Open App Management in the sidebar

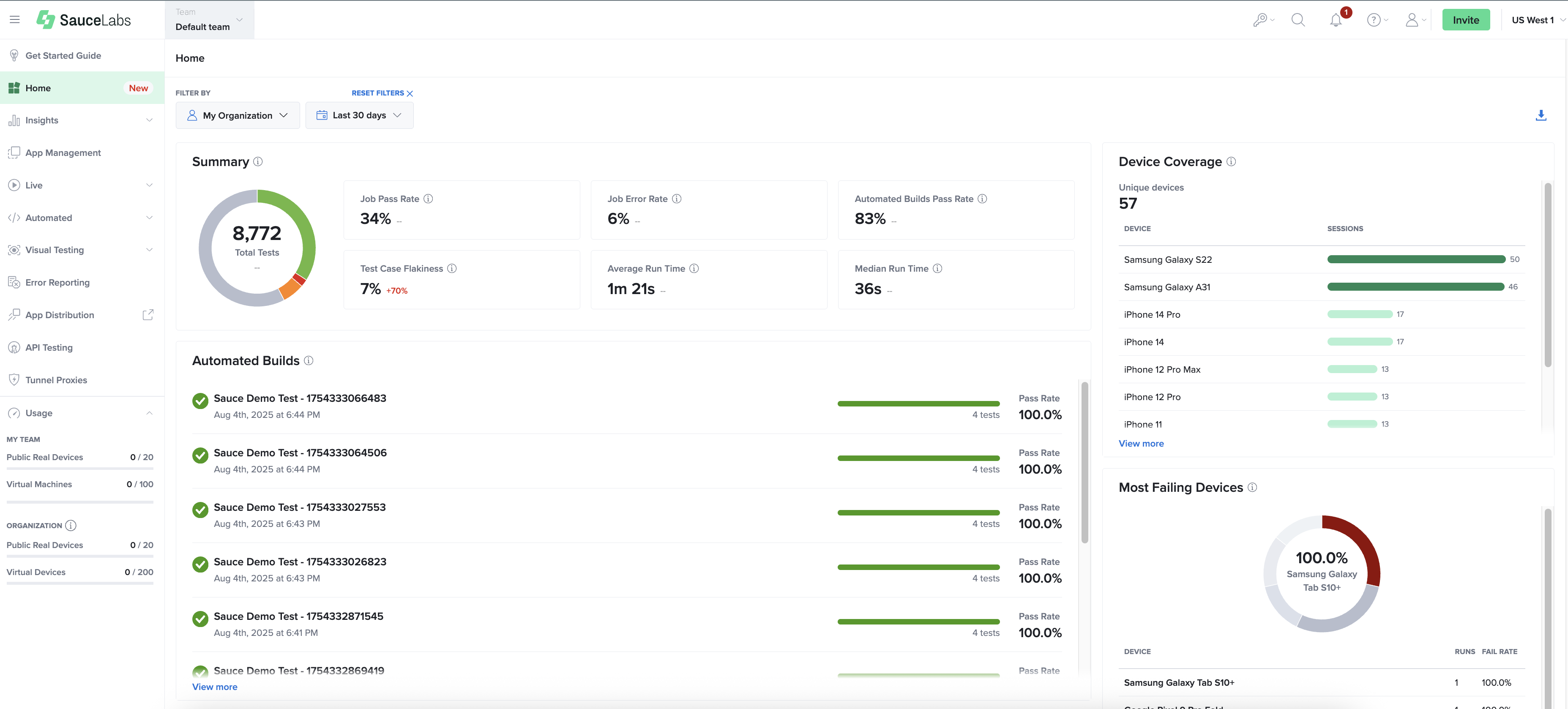click(x=63, y=153)
